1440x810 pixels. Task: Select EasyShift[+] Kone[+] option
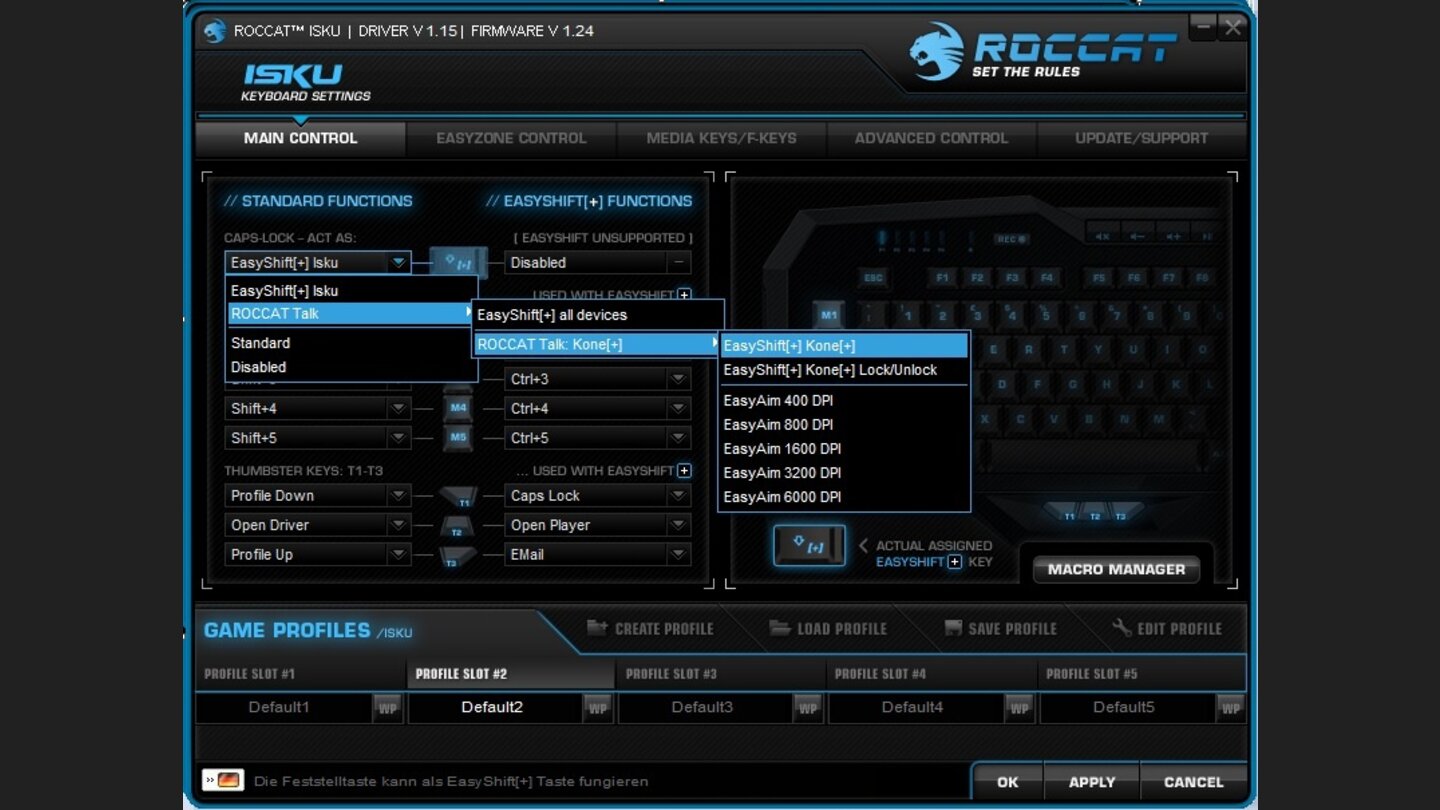844,346
